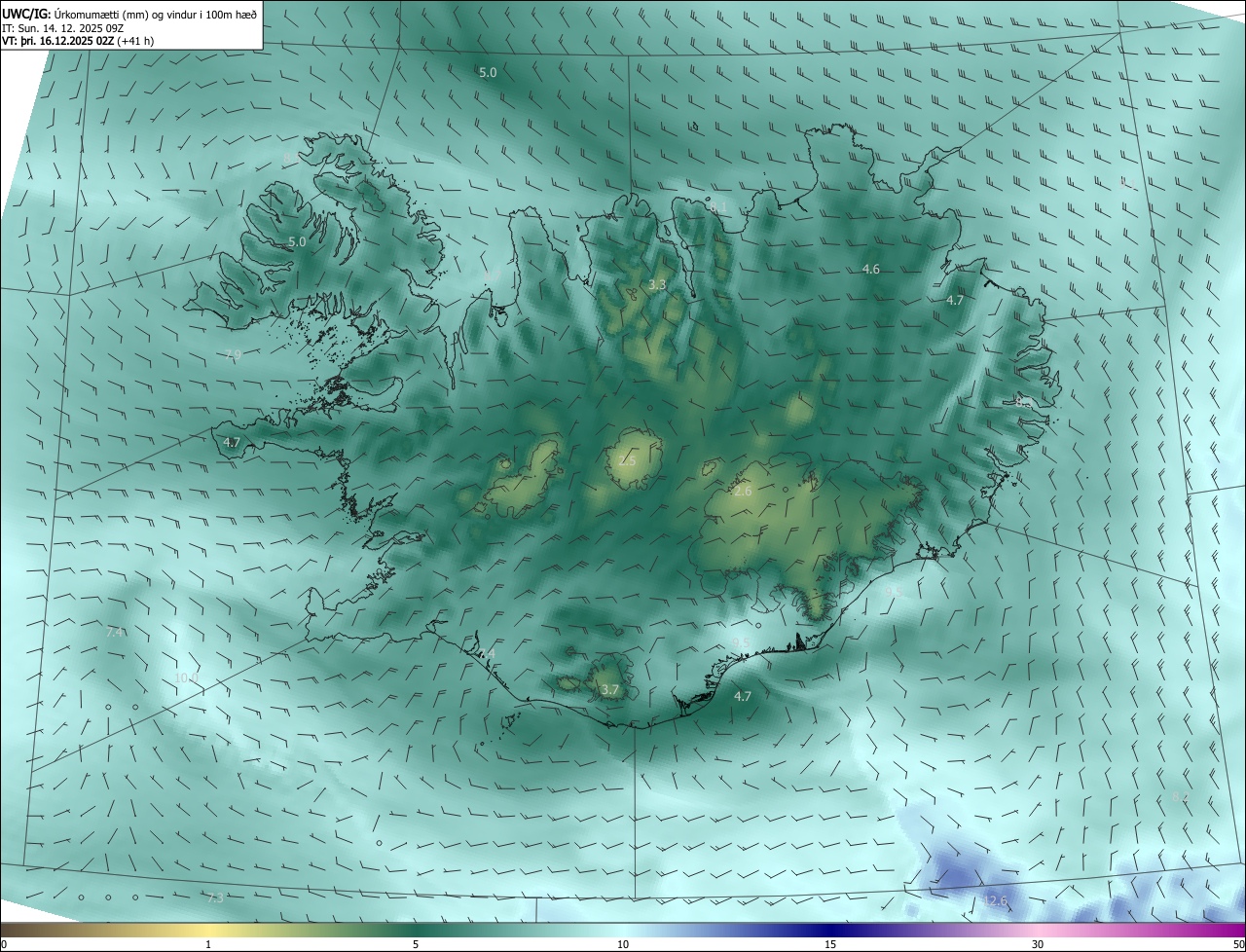Viewport: 1246px width, 952px height.
Task: Click the 7.9 value label
Action: [x=233, y=354]
